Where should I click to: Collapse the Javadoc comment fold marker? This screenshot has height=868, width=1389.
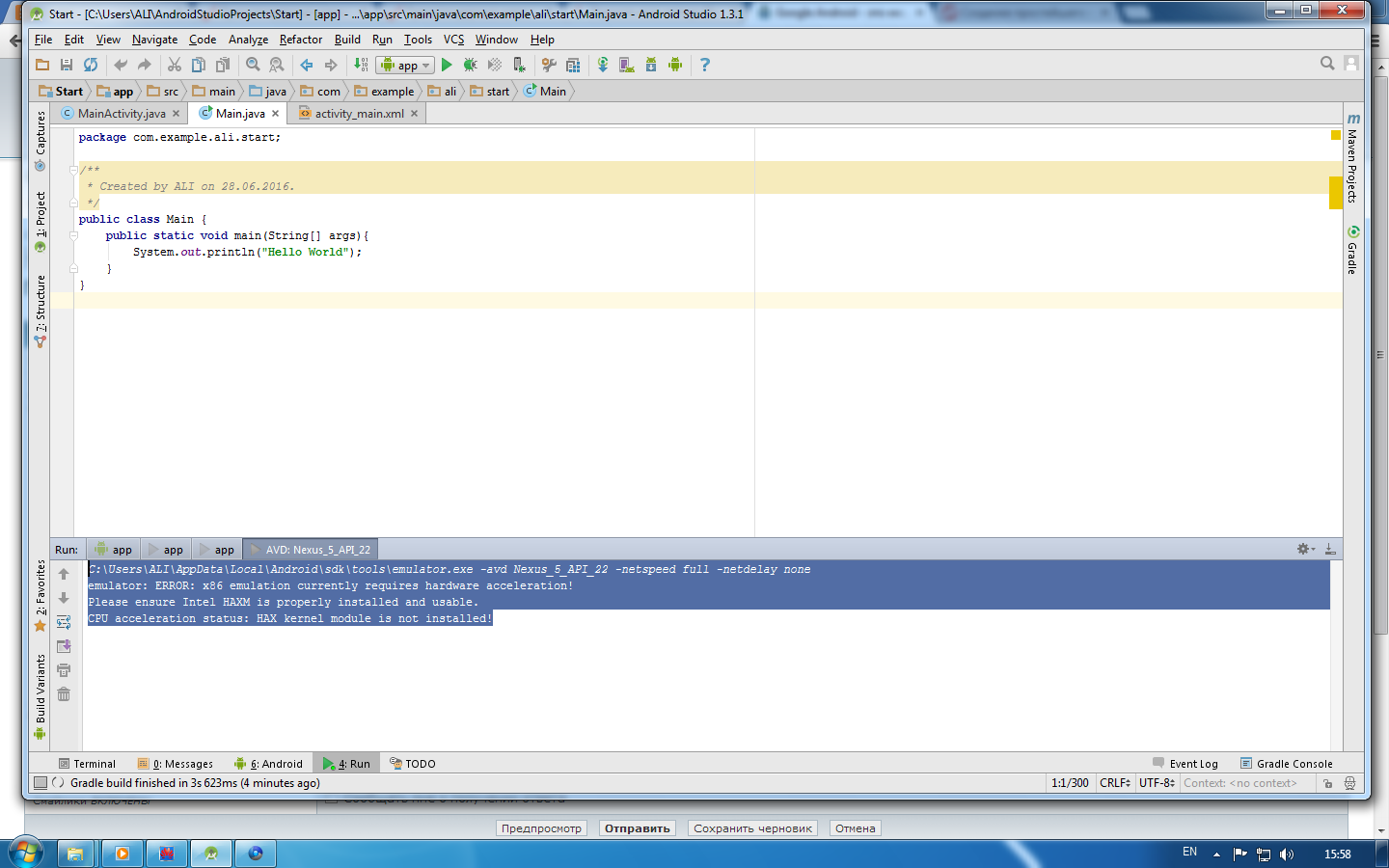[73, 170]
